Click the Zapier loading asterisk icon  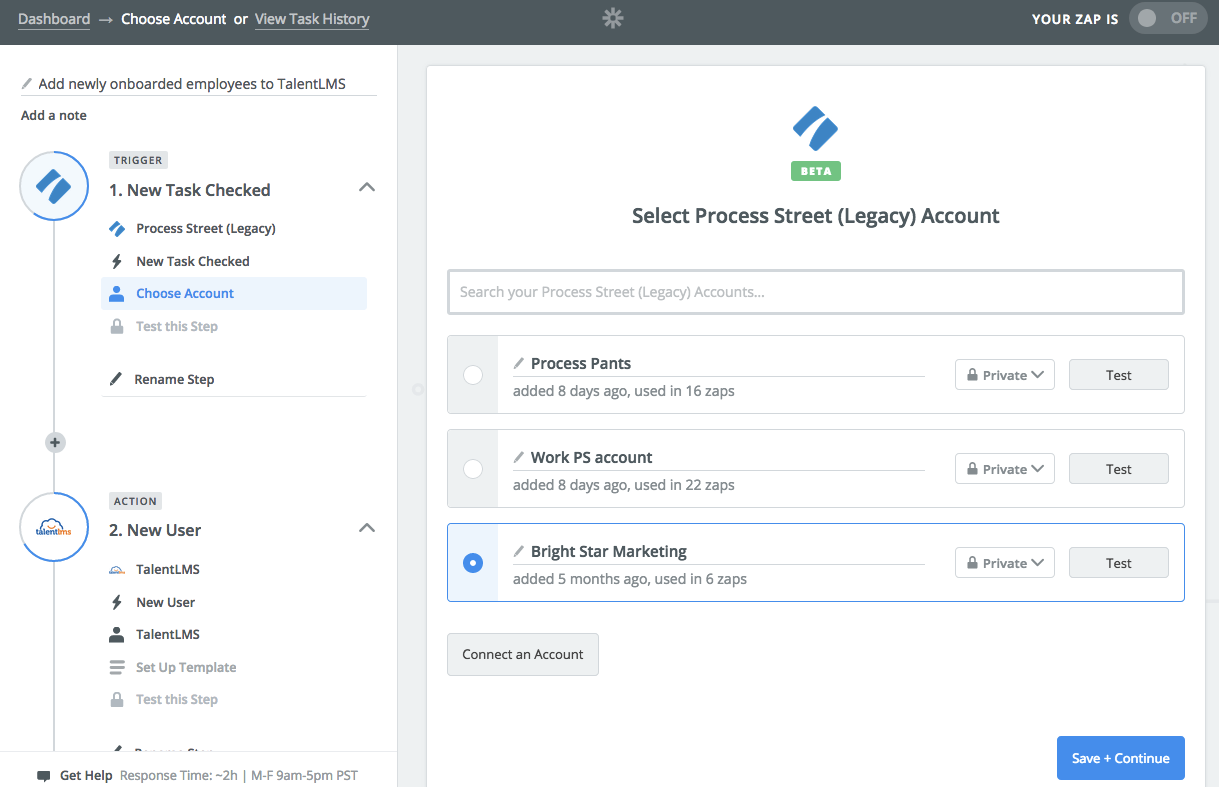click(x=613, y=18)
